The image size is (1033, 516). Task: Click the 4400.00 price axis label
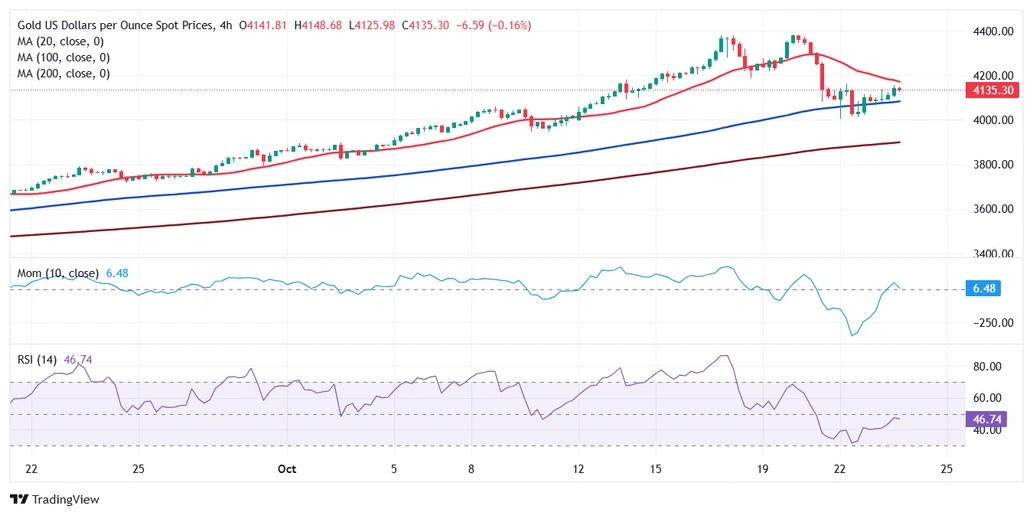993,32
